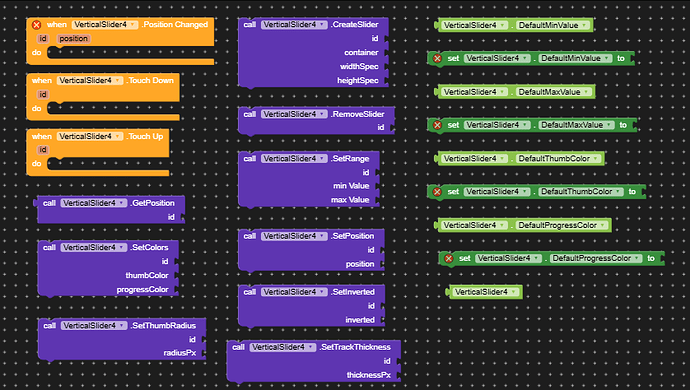Click heightSpec socket label in CreateSlider block
690x390 pixels.
click(x=358, y=81)
